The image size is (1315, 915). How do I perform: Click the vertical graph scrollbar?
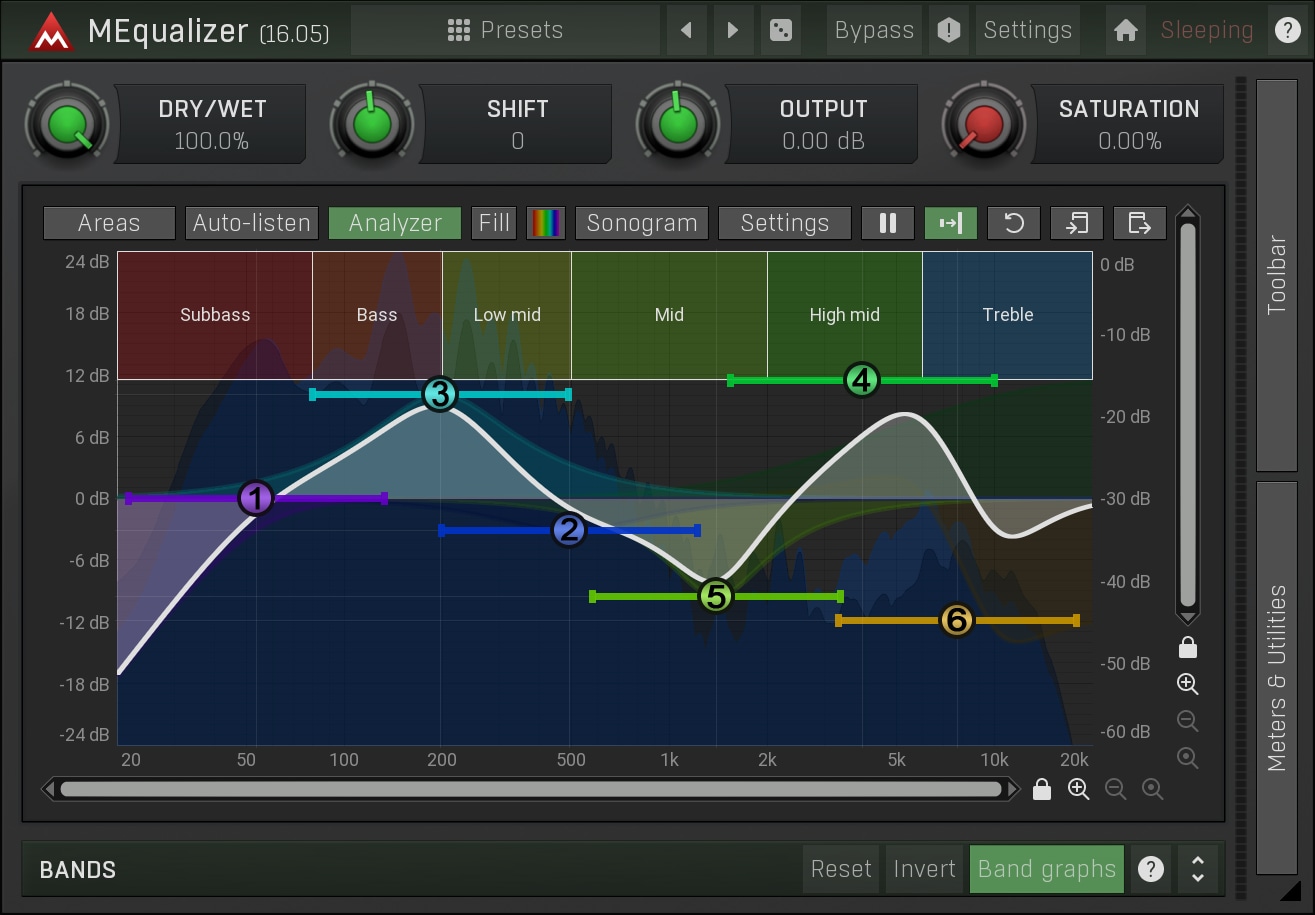1188,416
